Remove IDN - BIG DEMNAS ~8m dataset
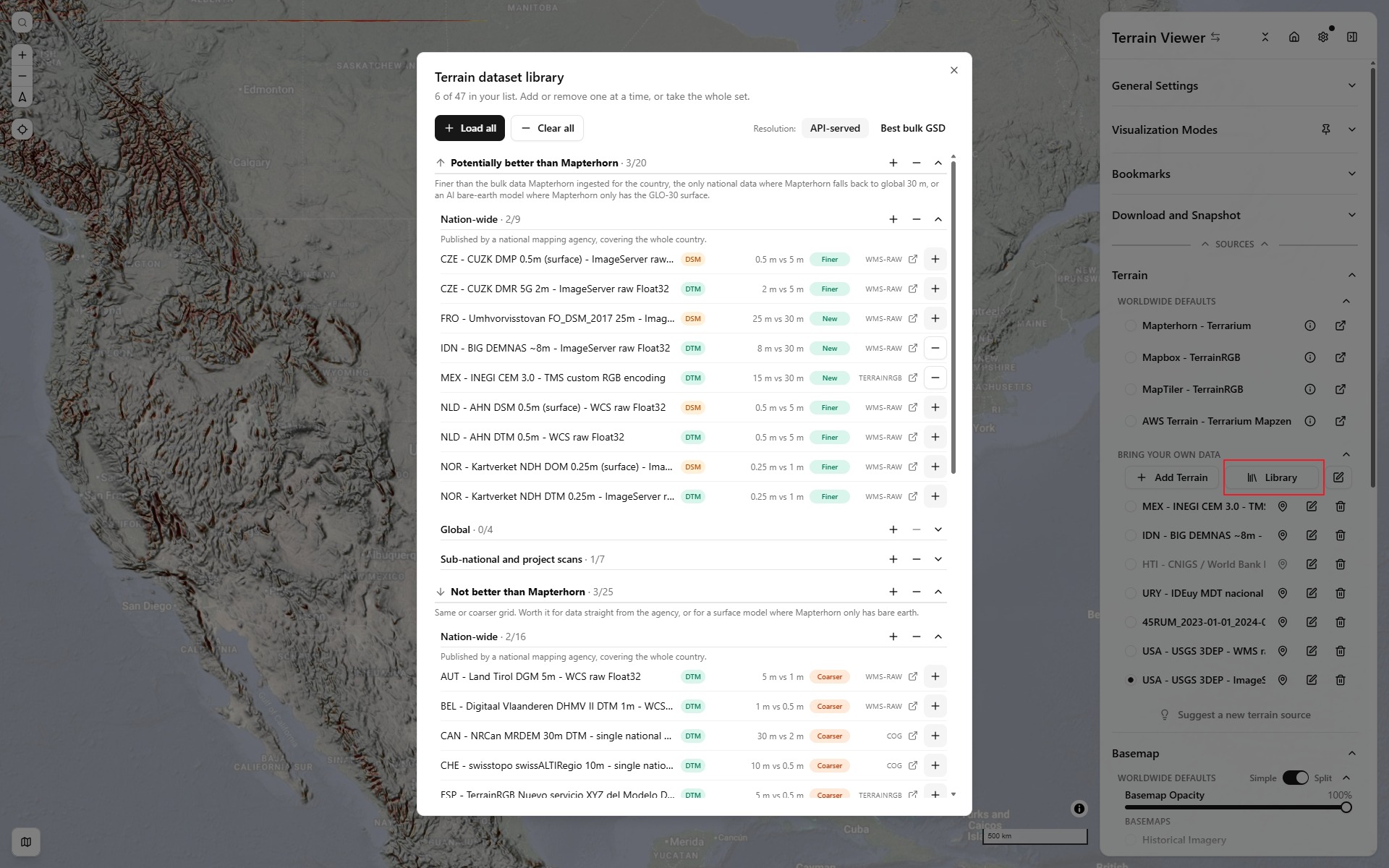 click(935, 348)
